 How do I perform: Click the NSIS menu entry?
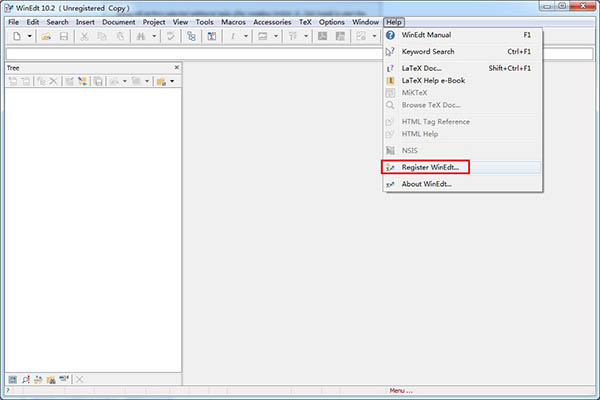[462, 150]
